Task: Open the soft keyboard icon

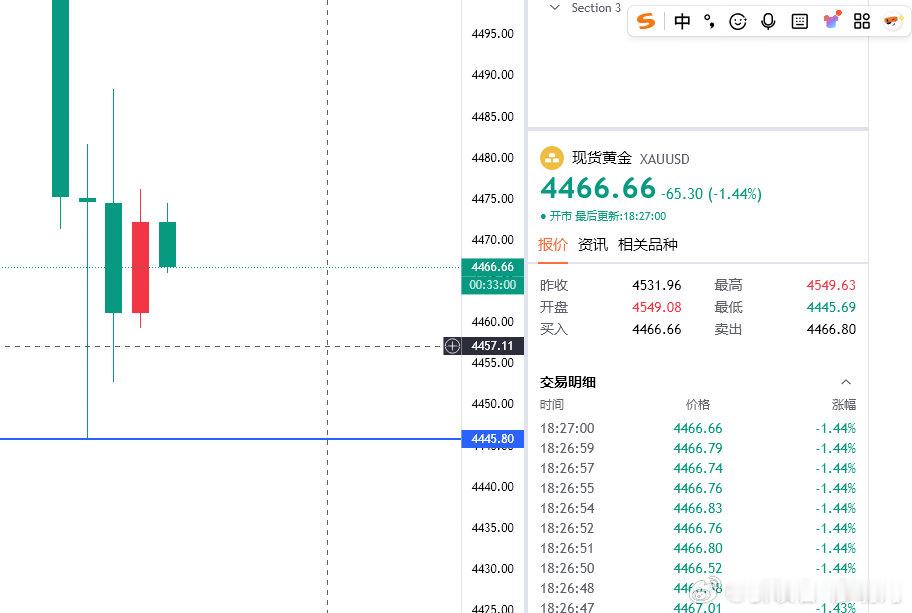Action: pos(799,21)
